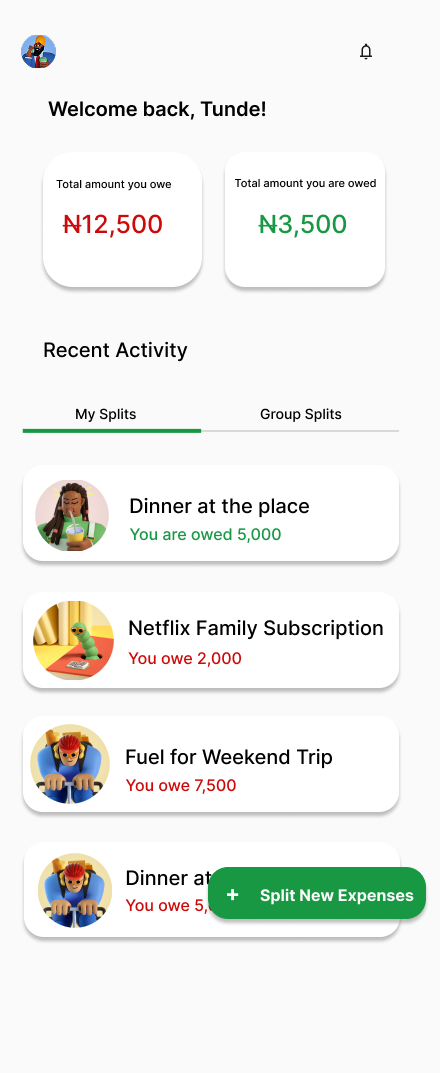Image resolution: width=440 pixels, height=1073 pixels.
Task: Click the plus icon on Split New Expenses
Action: (x=233, y=894)
